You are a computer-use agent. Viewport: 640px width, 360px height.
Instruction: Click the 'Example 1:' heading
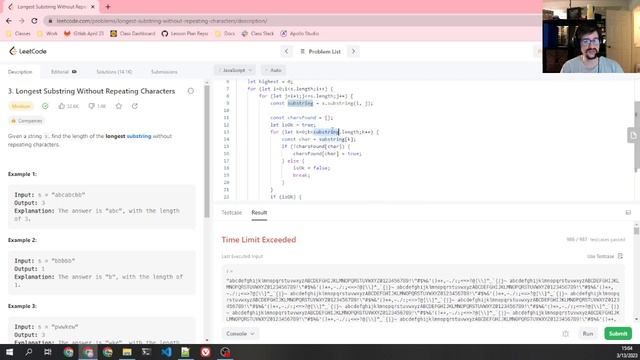(x=22, y=174)
